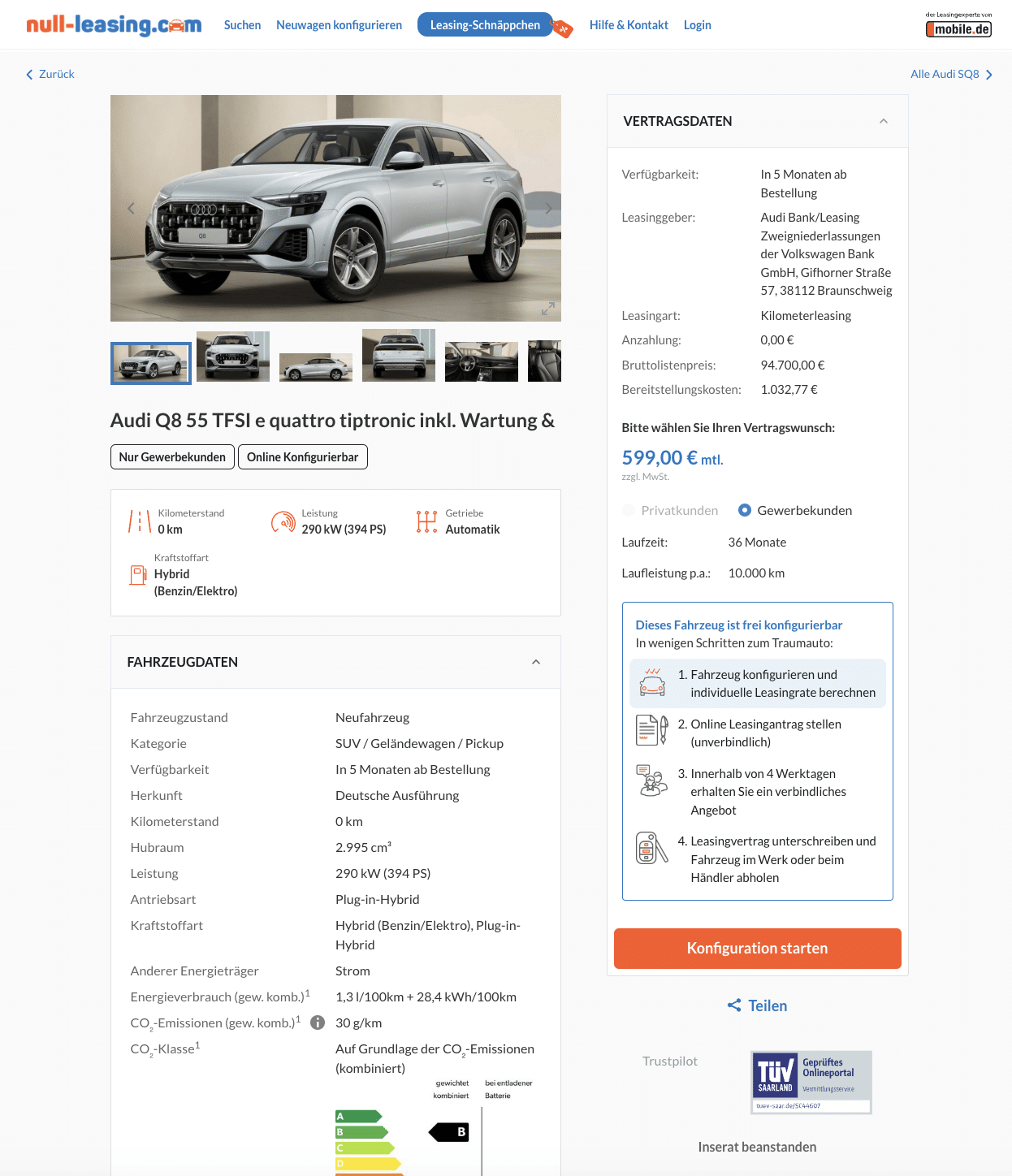Click the TÜV Saarland certification badge
This screenshot has width=1012, height=1176.
click(x=811, y=1082)
